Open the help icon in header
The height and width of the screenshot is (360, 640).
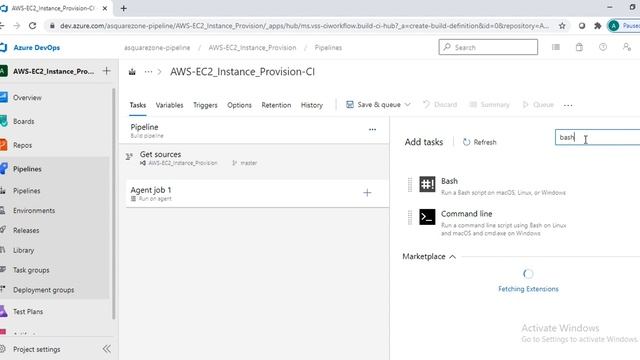coord(603,47)
